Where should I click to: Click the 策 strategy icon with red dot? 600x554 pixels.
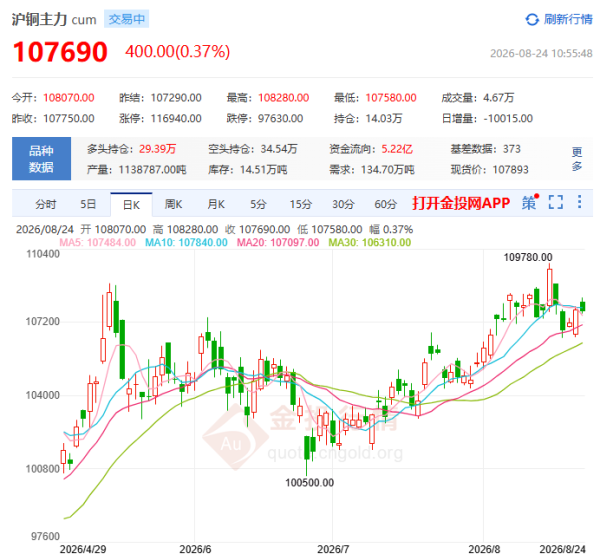click(x=530, y=202)
